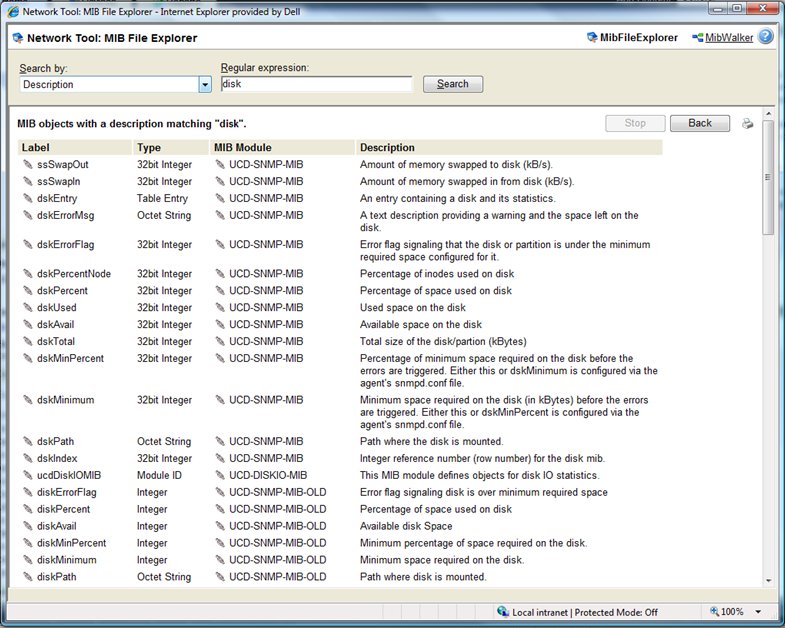Viewport: 785px width, 628px height.
Task: Open the MibWalker tool link
Action: [728, 38]
